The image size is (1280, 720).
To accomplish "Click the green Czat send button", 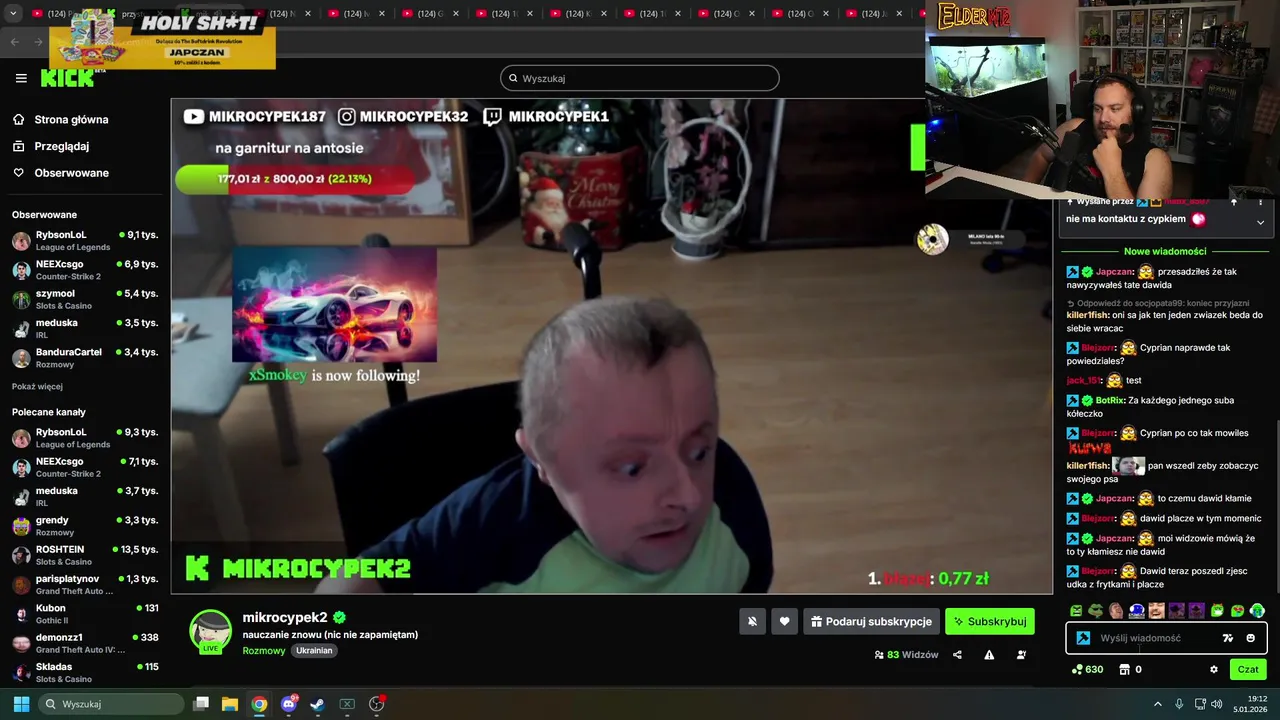I will click(1248, 669).
